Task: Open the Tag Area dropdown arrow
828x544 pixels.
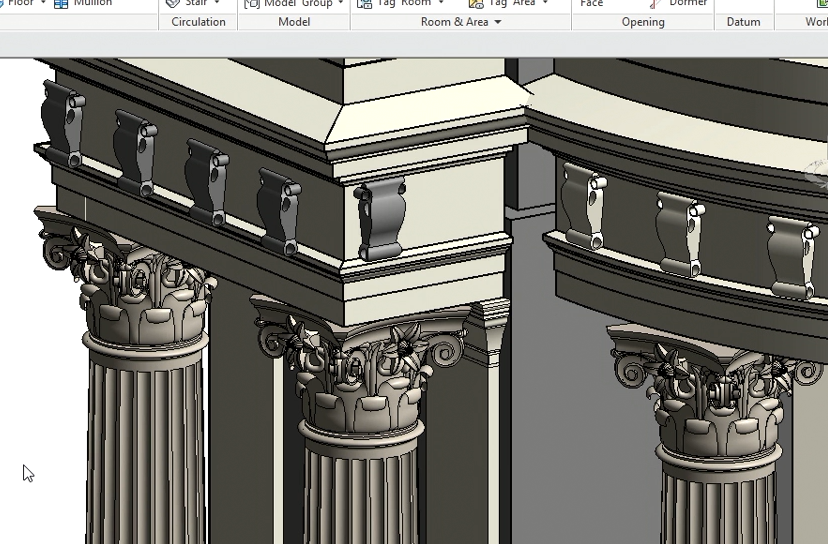Action: 546,4
